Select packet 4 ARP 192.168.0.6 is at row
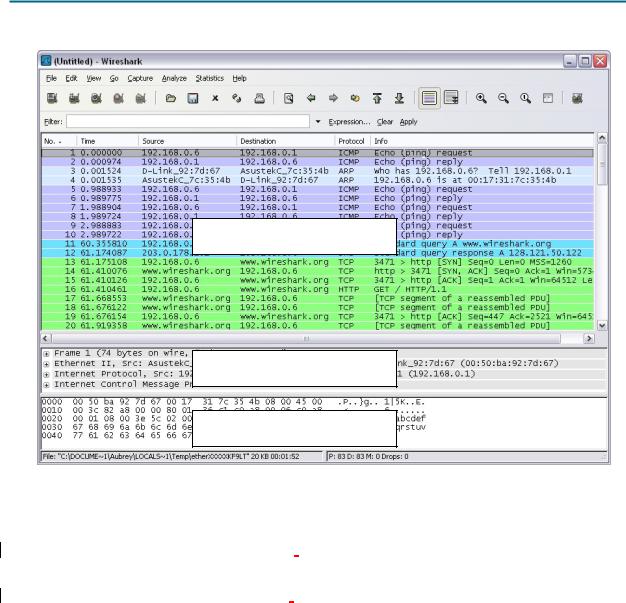626x603 pixels. [x=317, y=180]
